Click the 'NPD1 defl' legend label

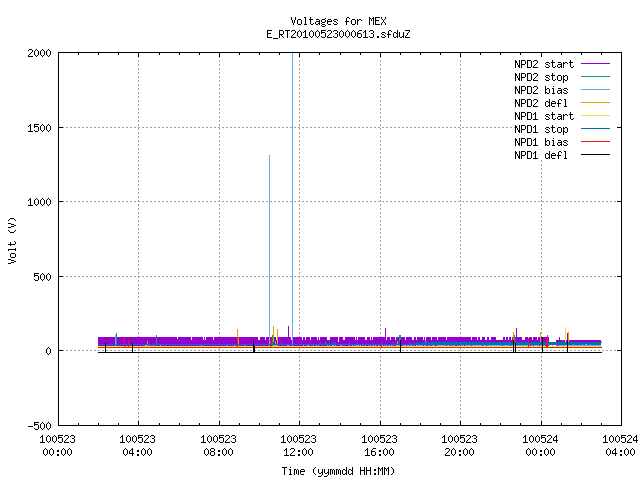[541, 156]
